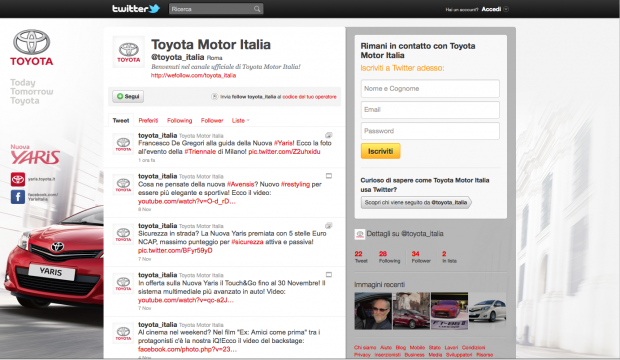Viewport: 620px width, 360px height.
Task: Open the recent image of dark red car on street
Action: [x=411, y=311]
